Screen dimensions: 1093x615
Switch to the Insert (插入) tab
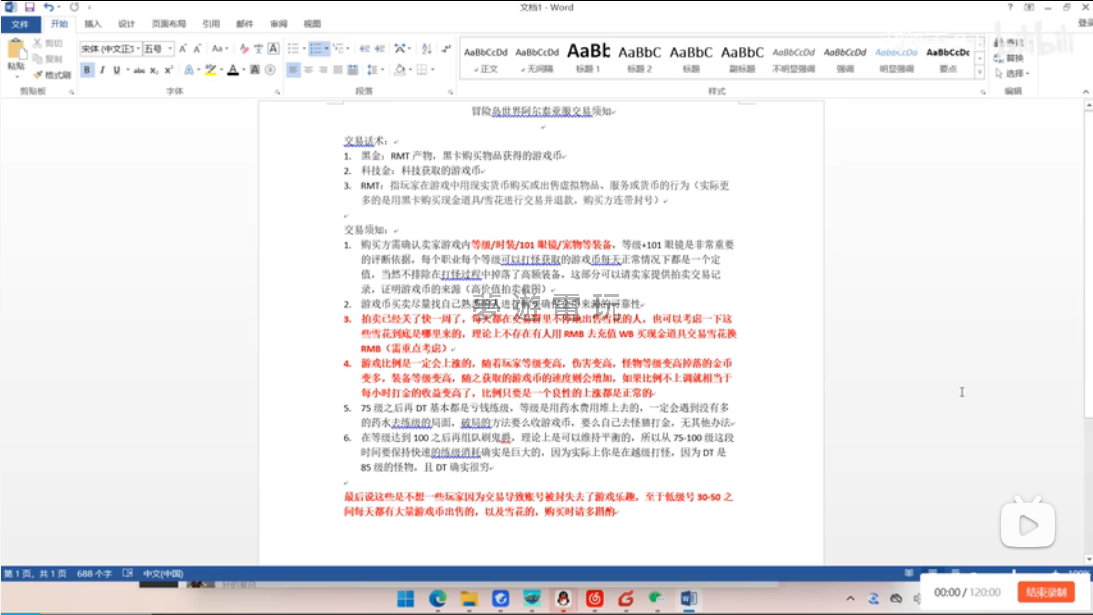tap(93, 23)
